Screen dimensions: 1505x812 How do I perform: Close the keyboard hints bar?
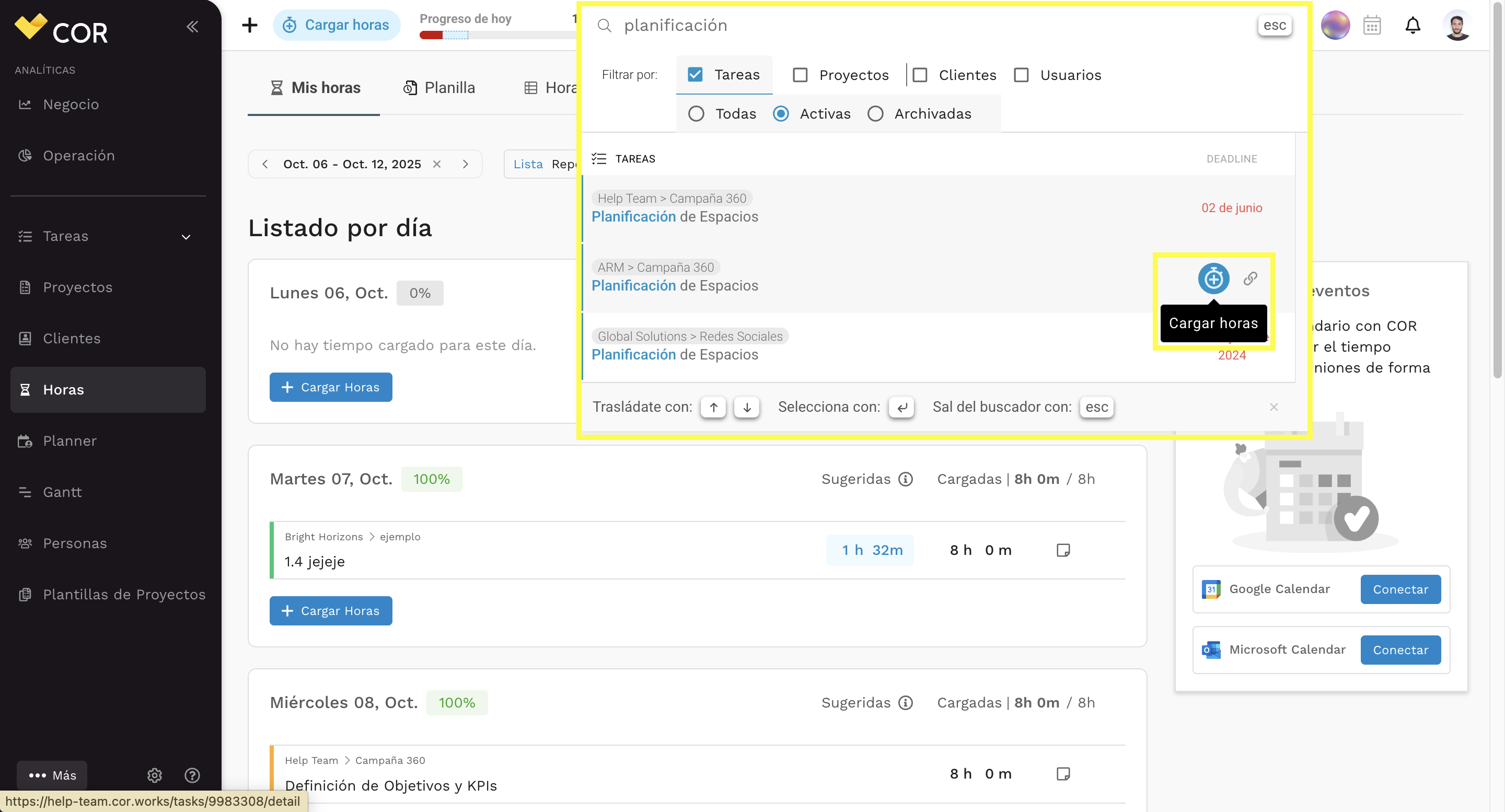(1274, 407)
